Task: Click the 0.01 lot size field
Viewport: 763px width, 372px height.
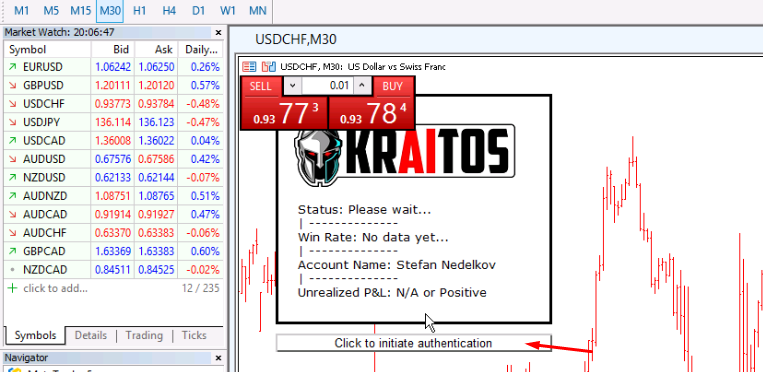Action: 327,86
